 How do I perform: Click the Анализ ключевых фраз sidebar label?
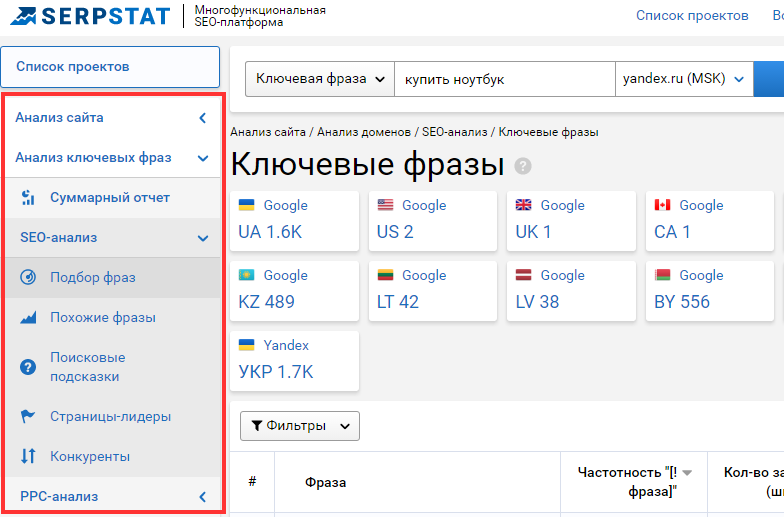(x=94, y=158)
